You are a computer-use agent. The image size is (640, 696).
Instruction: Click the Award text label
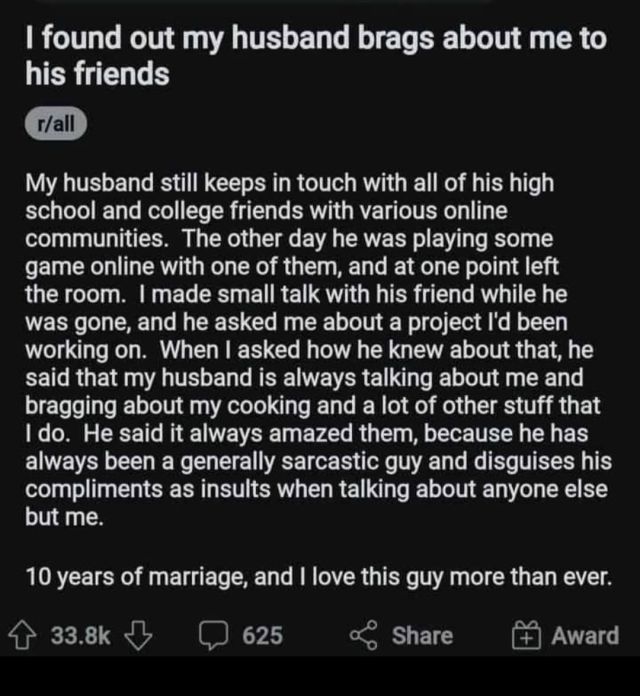click(585, 636)
